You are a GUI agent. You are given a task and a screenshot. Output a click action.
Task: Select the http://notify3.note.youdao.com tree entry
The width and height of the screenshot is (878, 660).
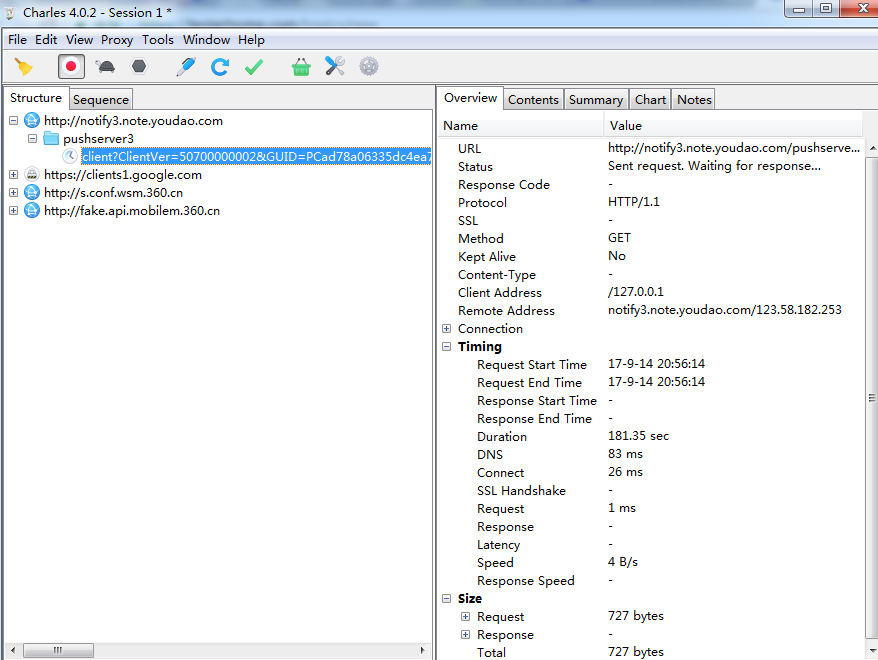(x=133, y=120)
